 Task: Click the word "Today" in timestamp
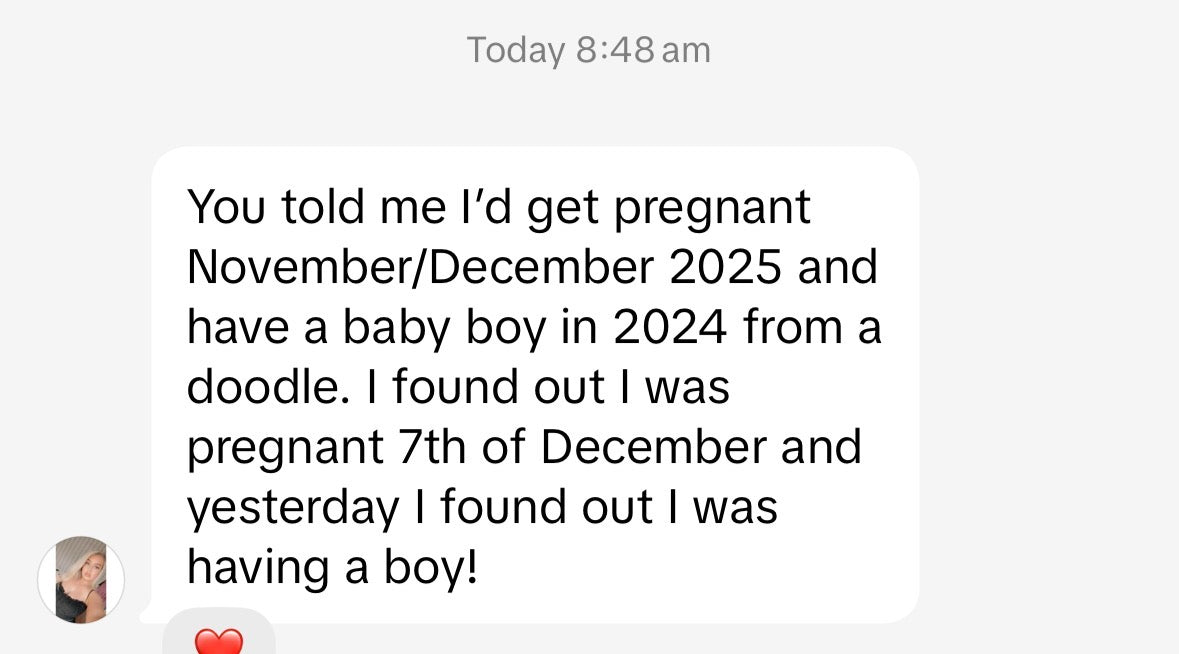(x=515, y=50)
